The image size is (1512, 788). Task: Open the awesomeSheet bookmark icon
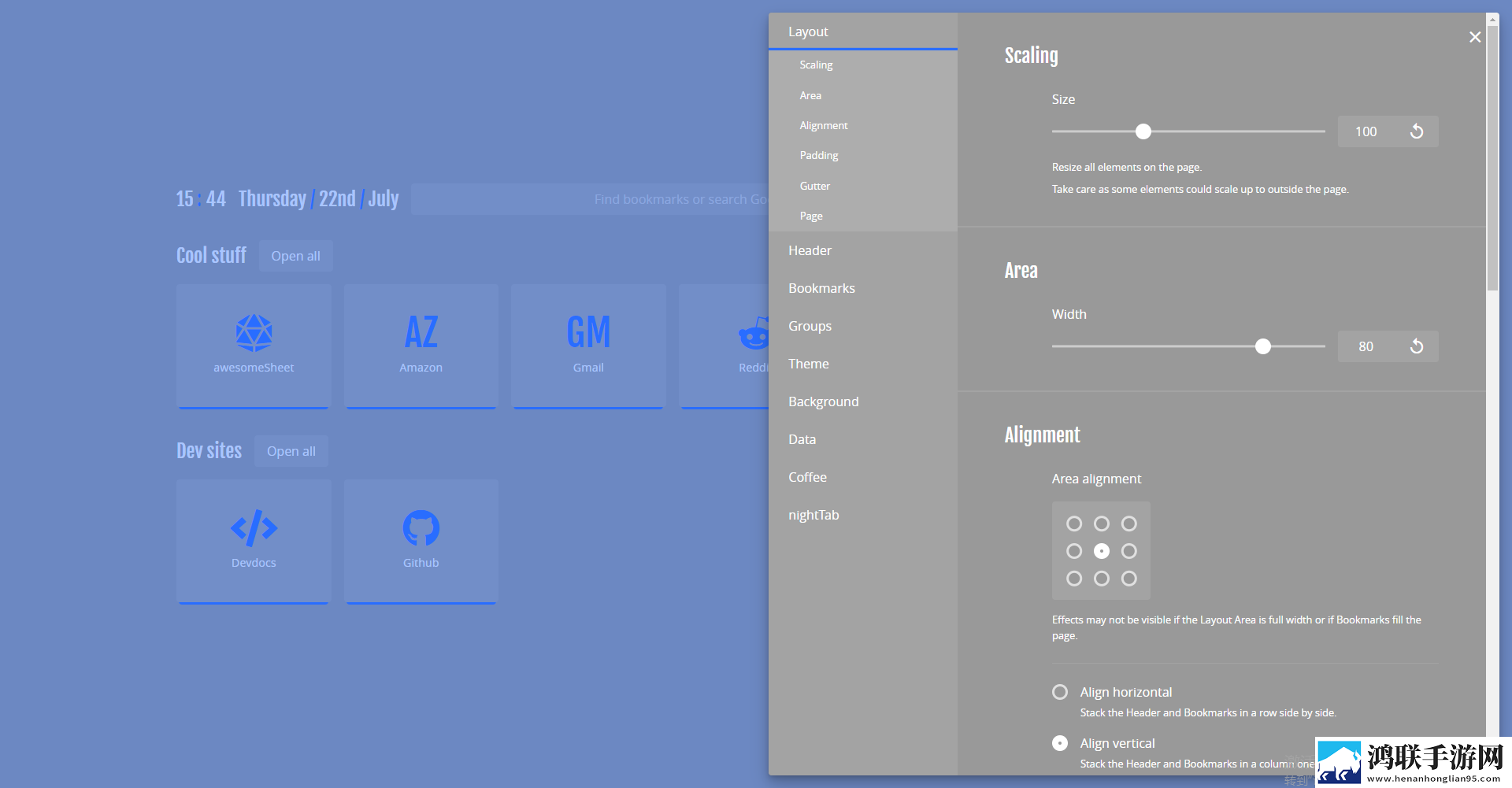(x=254, y=333)
